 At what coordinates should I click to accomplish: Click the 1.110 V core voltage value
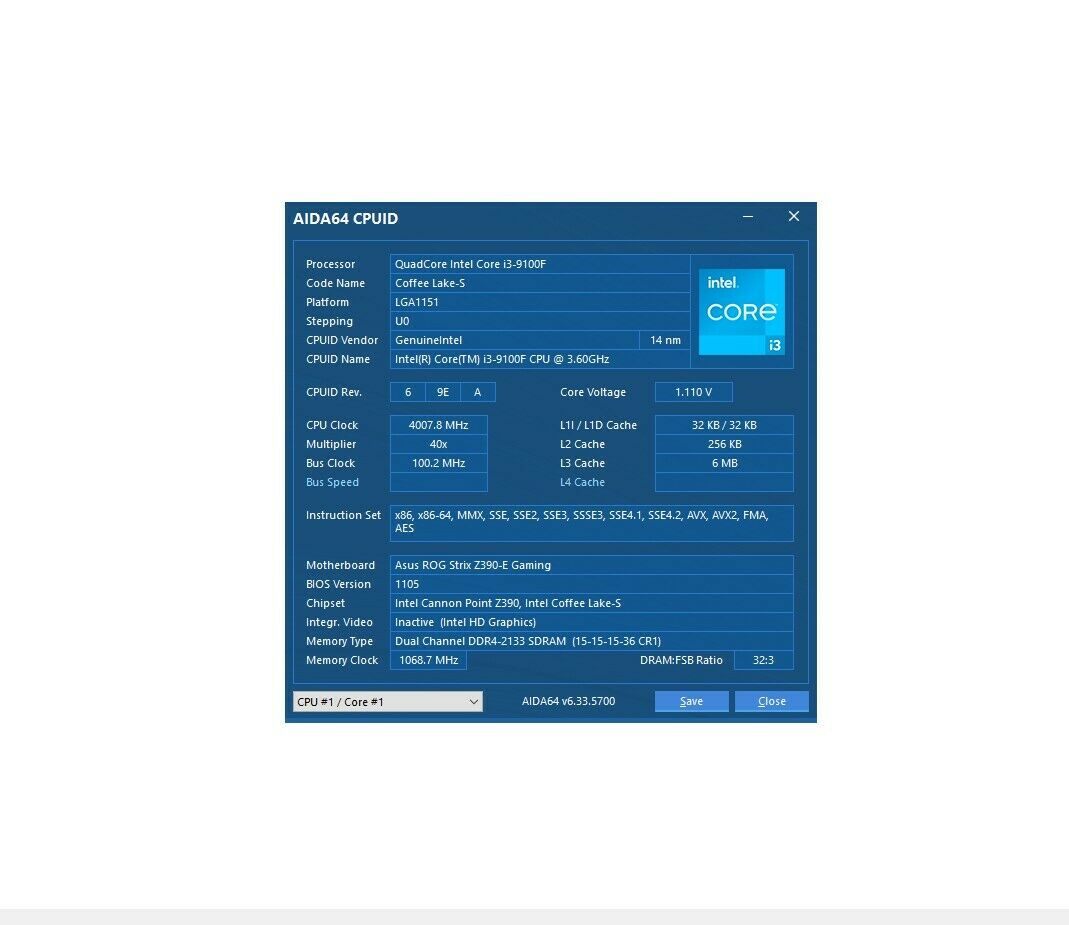click(x=693, y=392)
